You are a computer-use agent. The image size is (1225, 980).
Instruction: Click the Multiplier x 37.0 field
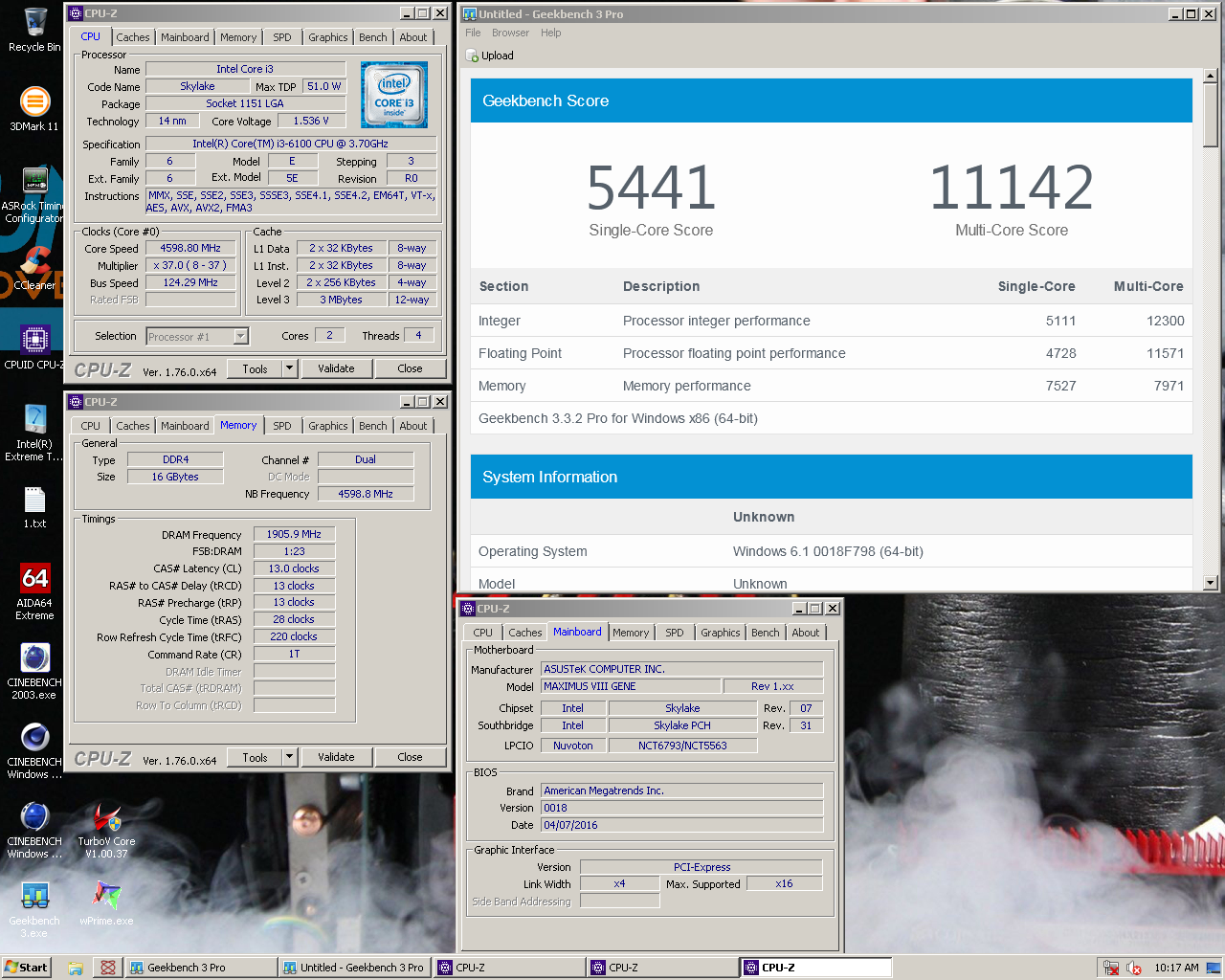click(x=190, y=265)
